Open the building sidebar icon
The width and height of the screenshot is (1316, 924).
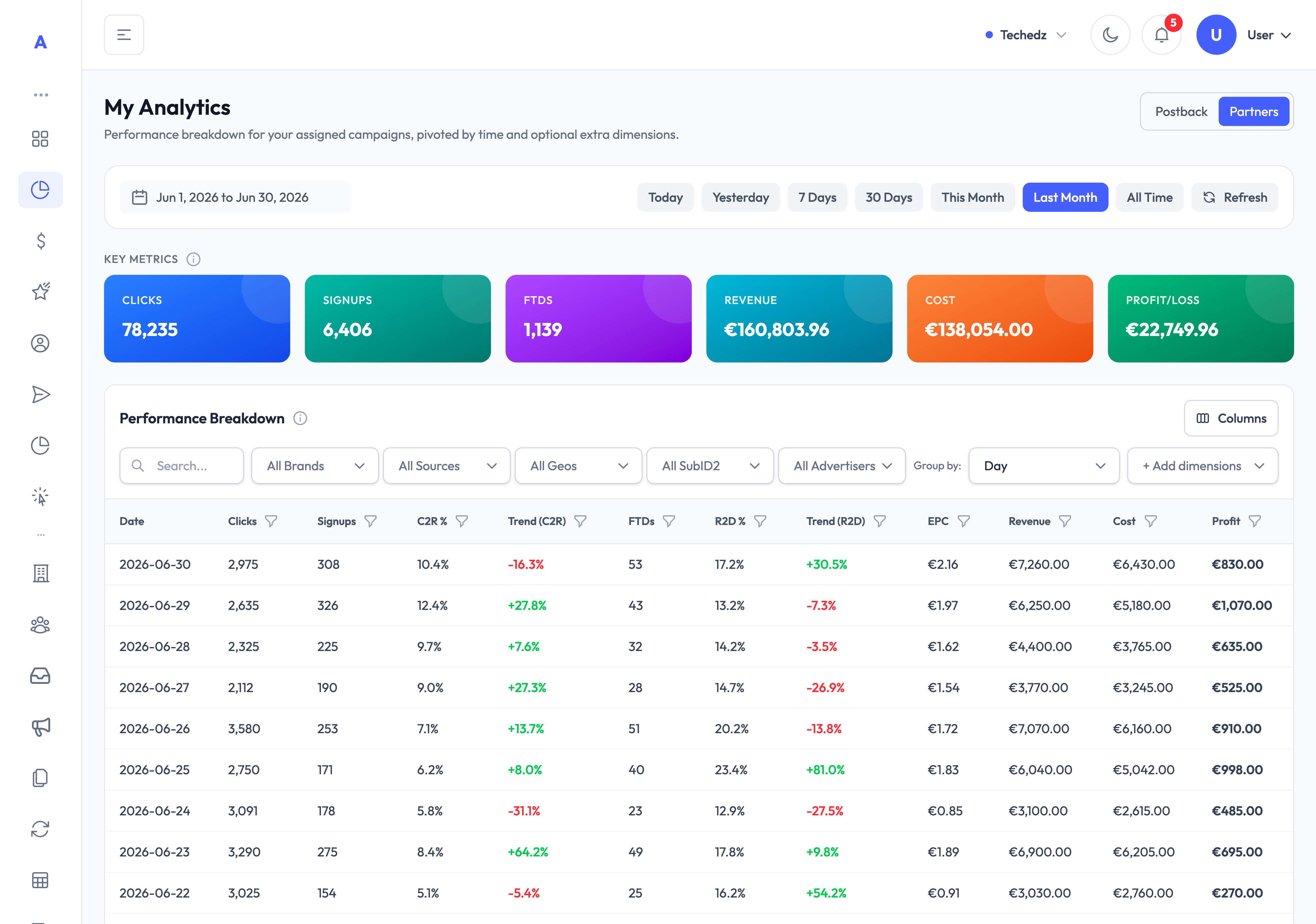click(40, 574)
